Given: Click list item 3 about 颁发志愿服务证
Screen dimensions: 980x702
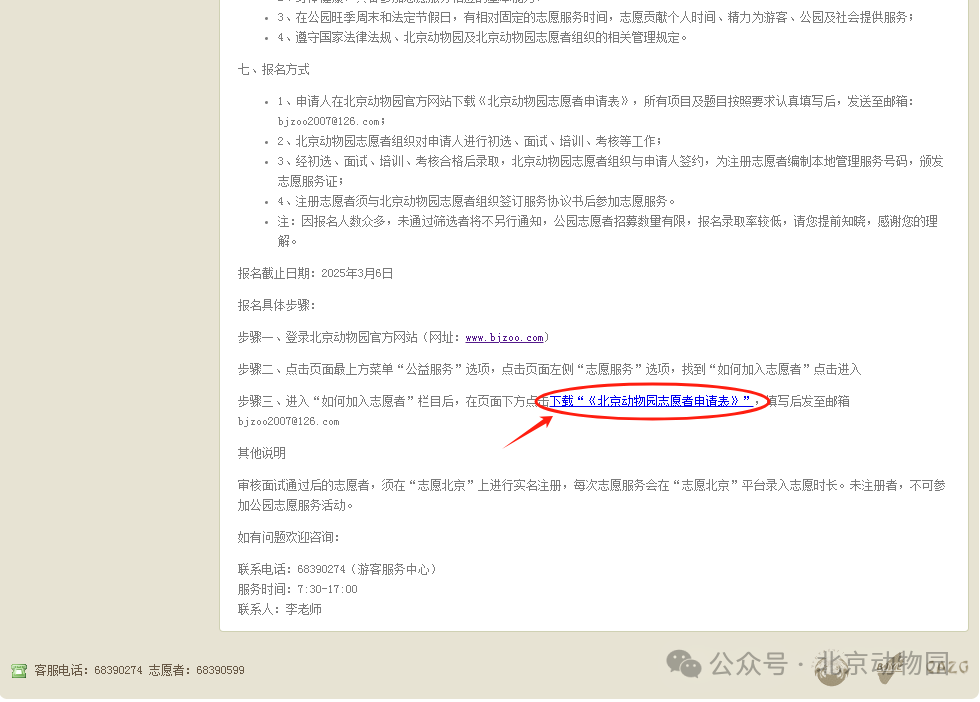Looking at the screenshot, I should (x=611, y=171).
